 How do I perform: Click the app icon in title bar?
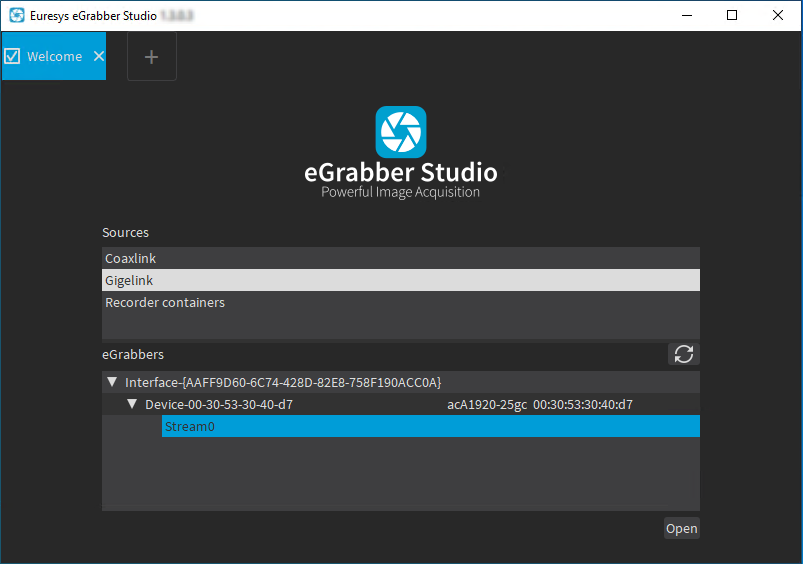(x=16, y=15)
